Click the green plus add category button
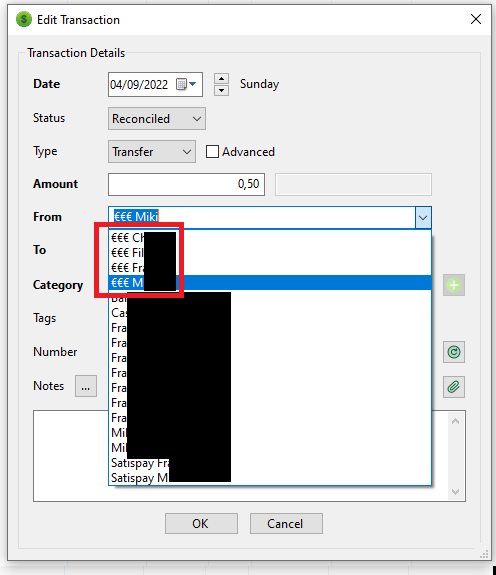The width and height of the screenshot is (496, 575). (454, 285)
